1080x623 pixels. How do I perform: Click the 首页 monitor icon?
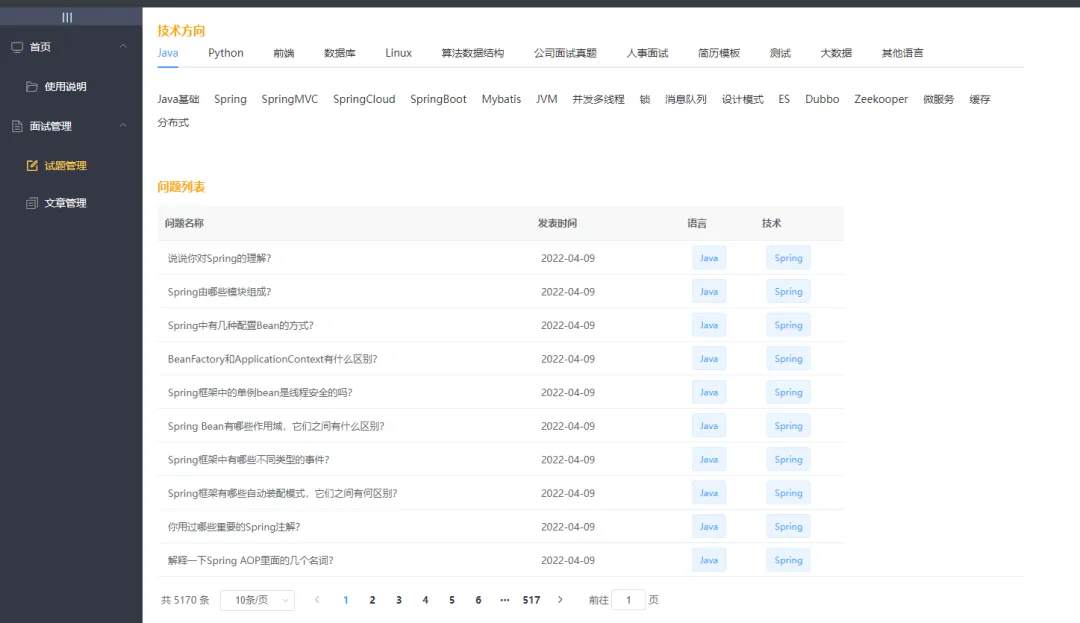coord(17,47)
